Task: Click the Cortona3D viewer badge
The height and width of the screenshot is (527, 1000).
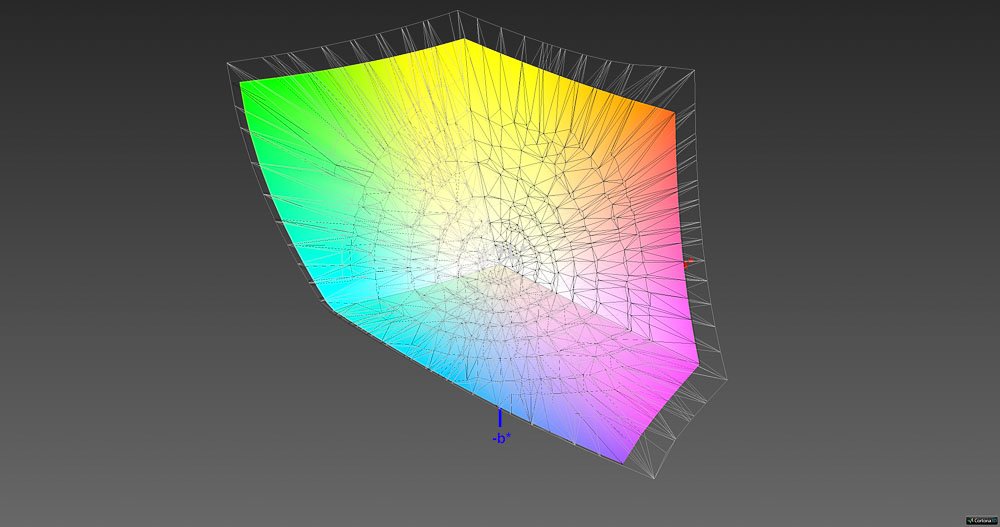Action: 981,521
